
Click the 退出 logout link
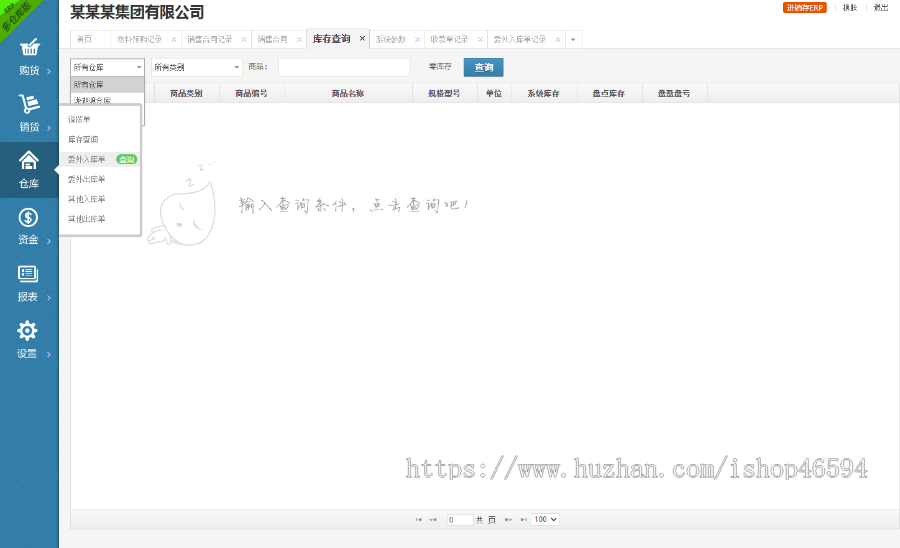tap(880, 7)
